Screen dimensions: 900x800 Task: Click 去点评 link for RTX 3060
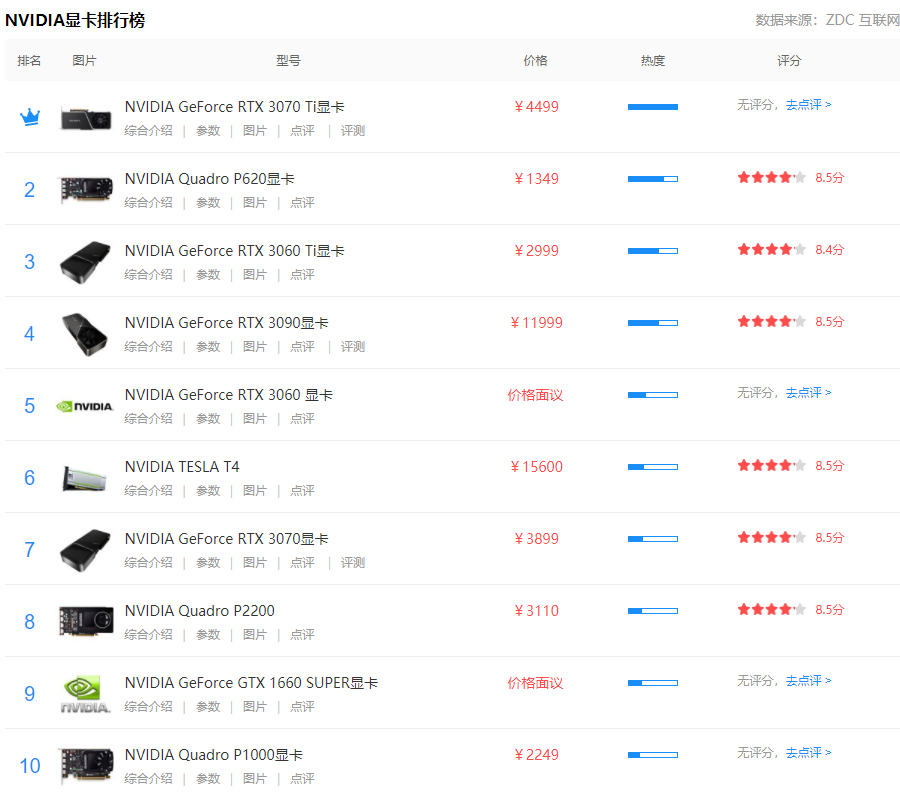click(x=808, y=393)
